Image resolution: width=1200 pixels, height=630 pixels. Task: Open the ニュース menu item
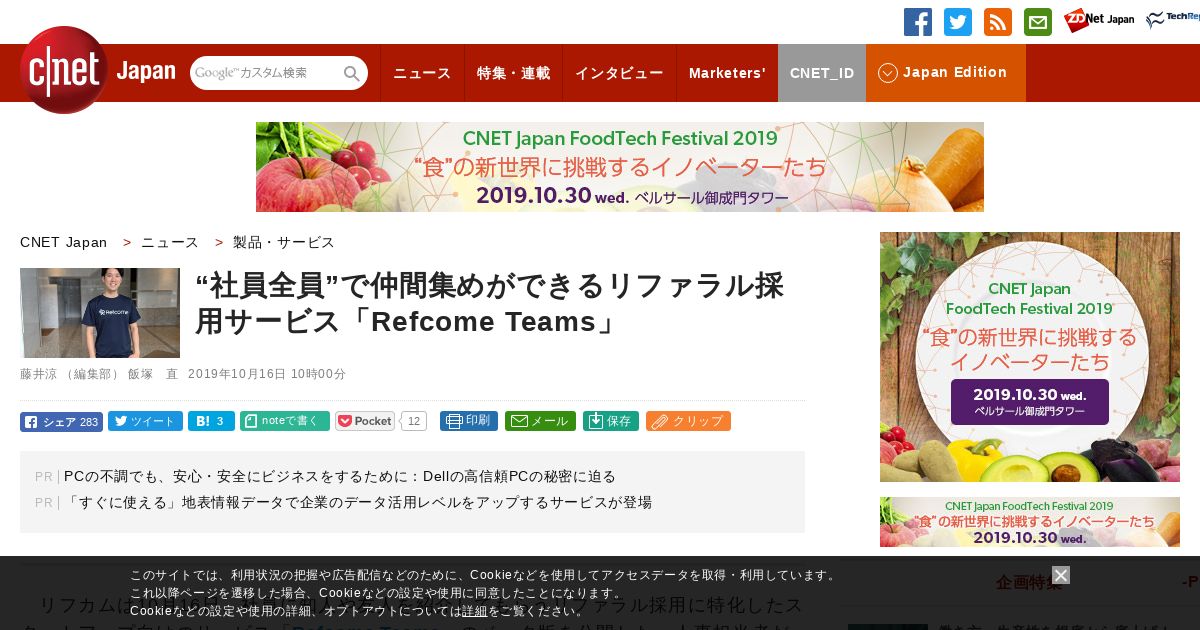coord(422,73)
